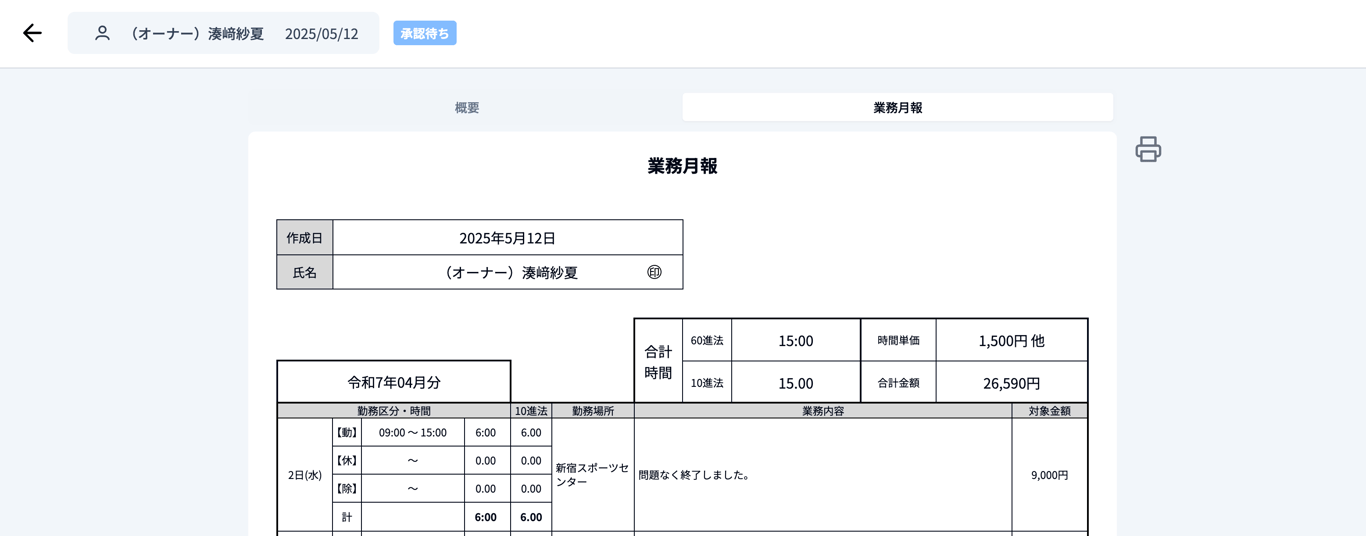This screenshot has width=1366, height=536.
Task: Select the 氏名 value cell in the table
Action: tap(508, 272)
